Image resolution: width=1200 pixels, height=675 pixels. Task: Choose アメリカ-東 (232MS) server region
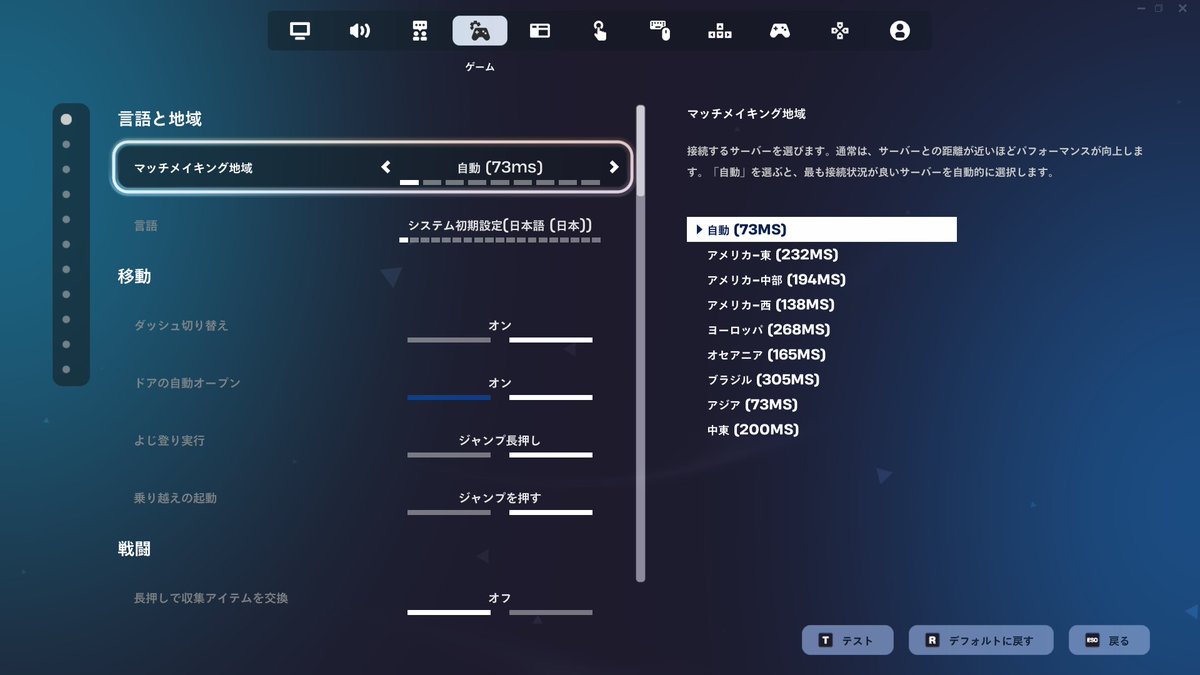tap(772, 255)
